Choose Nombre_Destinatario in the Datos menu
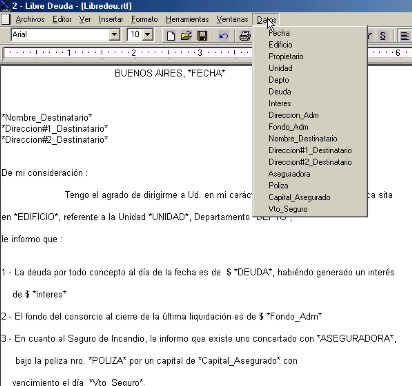This screenshot has height=386, width=412. pyautogui.click(x=310, y=139)
